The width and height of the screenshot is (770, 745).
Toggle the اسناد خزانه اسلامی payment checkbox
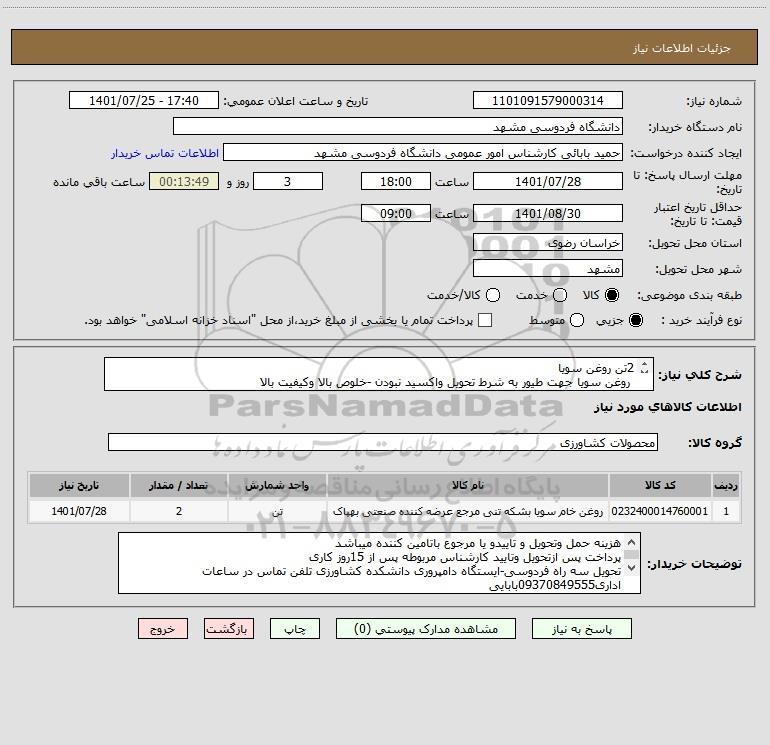point(485,320)
